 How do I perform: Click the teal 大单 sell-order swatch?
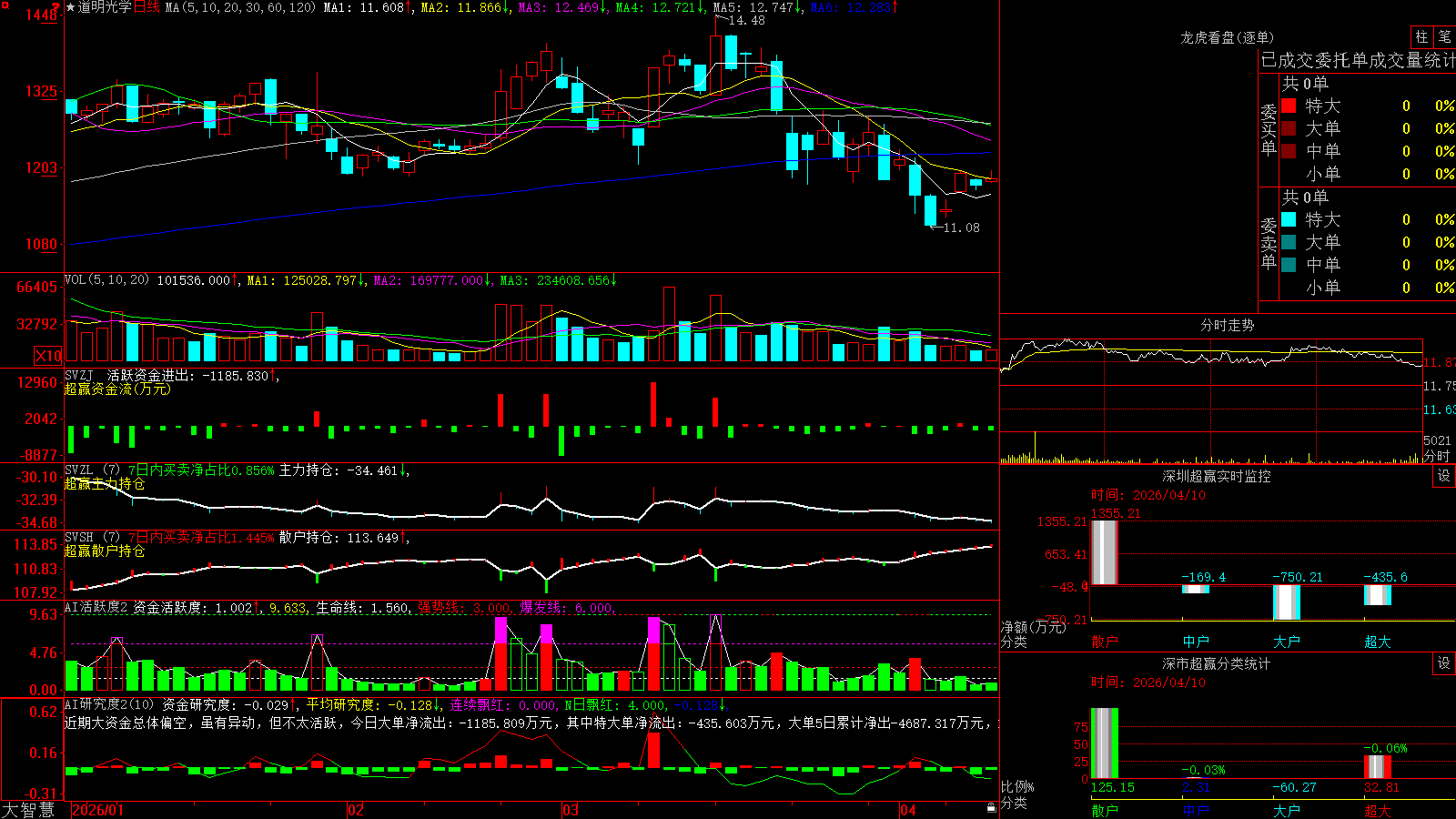[1289, 242]
